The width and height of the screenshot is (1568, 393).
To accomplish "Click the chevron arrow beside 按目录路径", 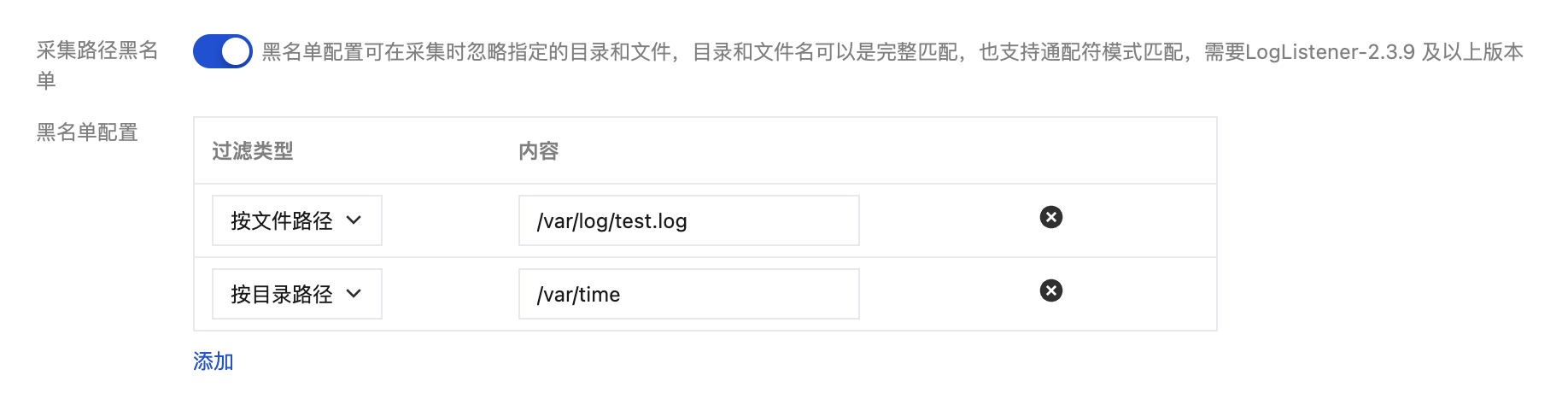I will pos(354,294).
